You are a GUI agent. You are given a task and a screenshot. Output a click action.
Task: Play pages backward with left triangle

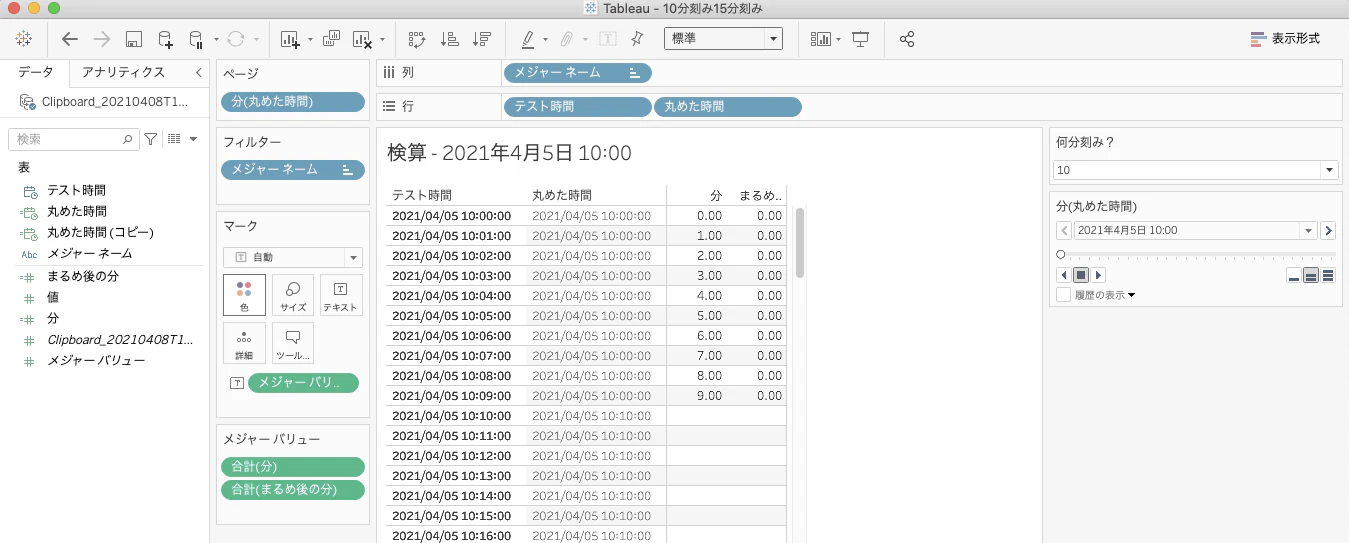tap(1062, 275)
